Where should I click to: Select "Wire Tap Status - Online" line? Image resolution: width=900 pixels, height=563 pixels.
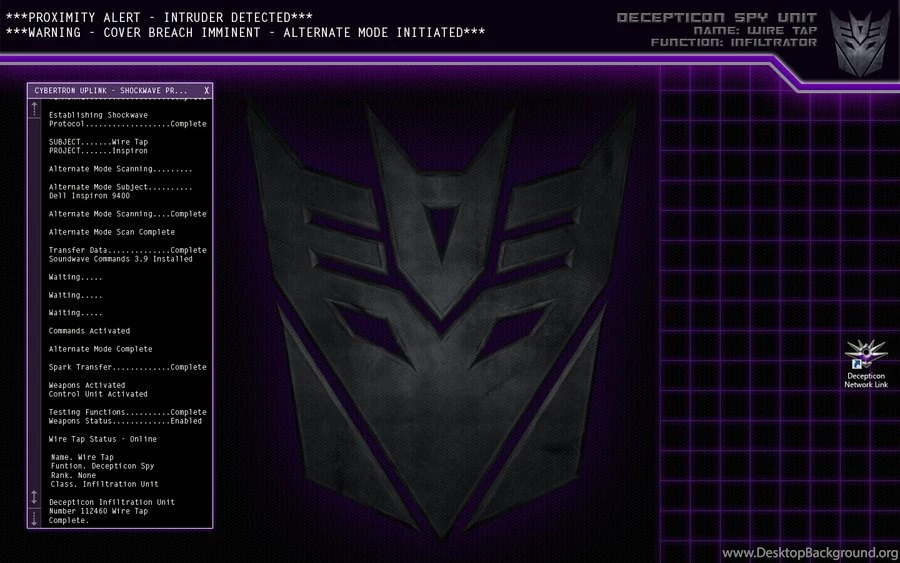tap(103, 439)
